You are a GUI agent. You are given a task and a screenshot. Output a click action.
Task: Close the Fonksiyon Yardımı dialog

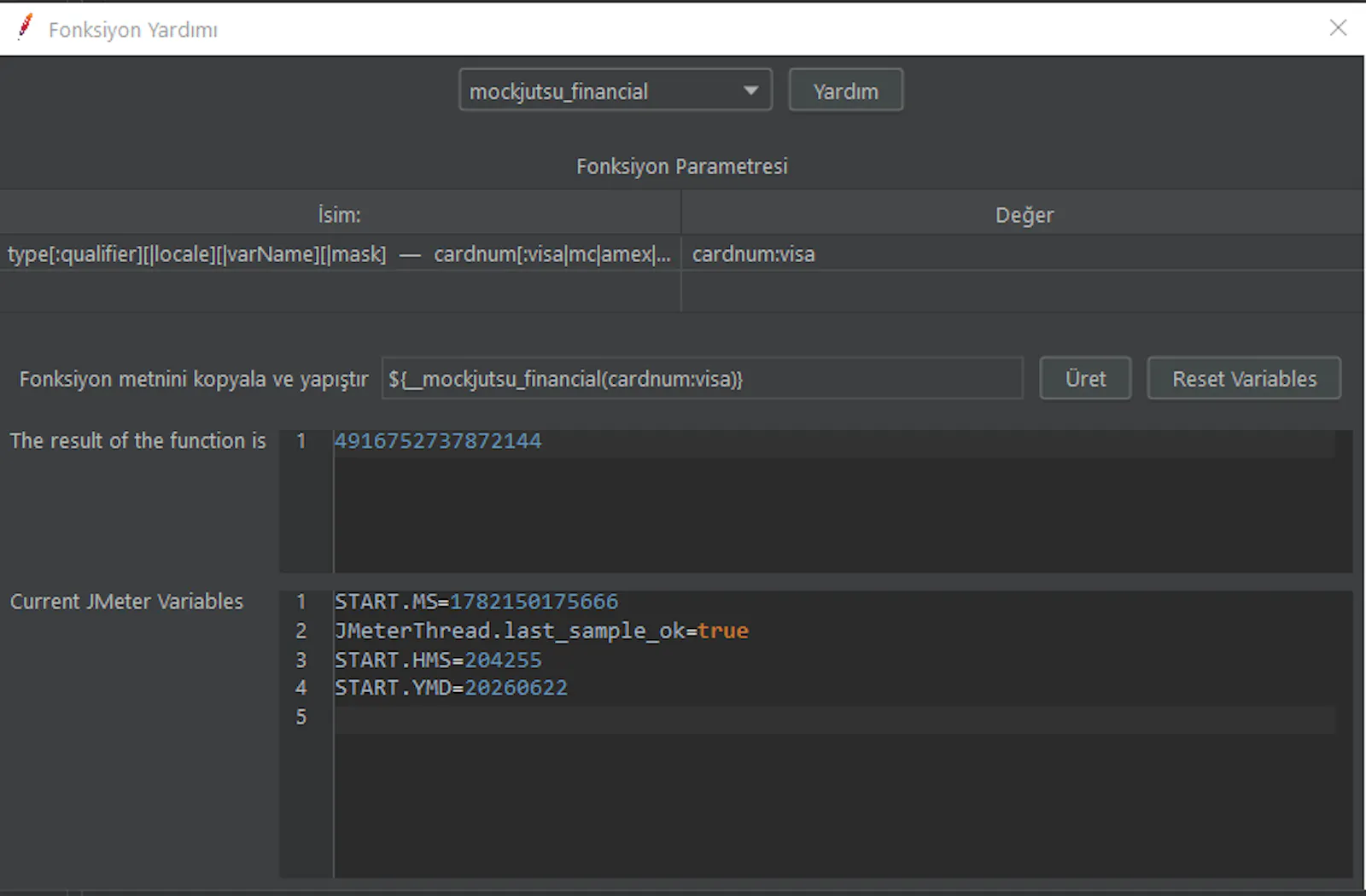coord(1338,28)
